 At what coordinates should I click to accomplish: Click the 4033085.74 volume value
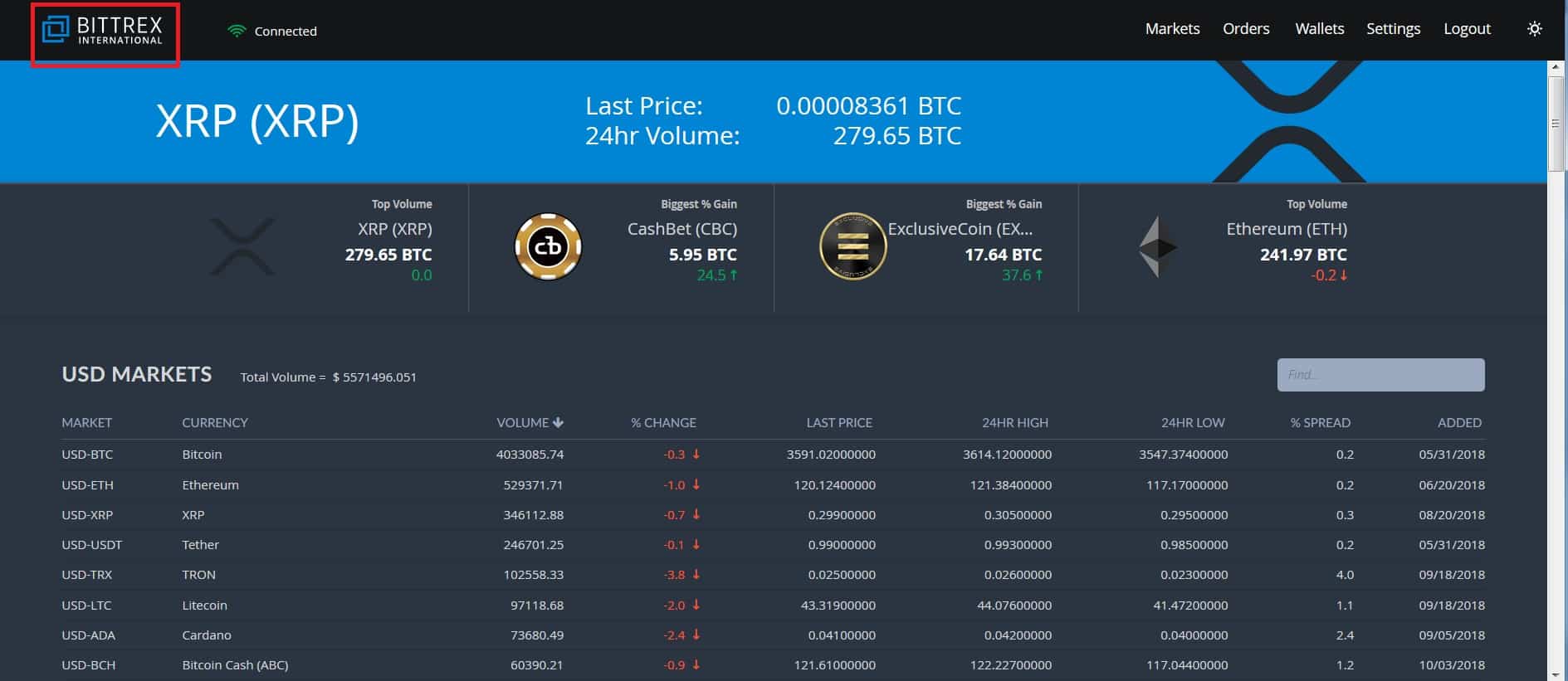(530, 455)
